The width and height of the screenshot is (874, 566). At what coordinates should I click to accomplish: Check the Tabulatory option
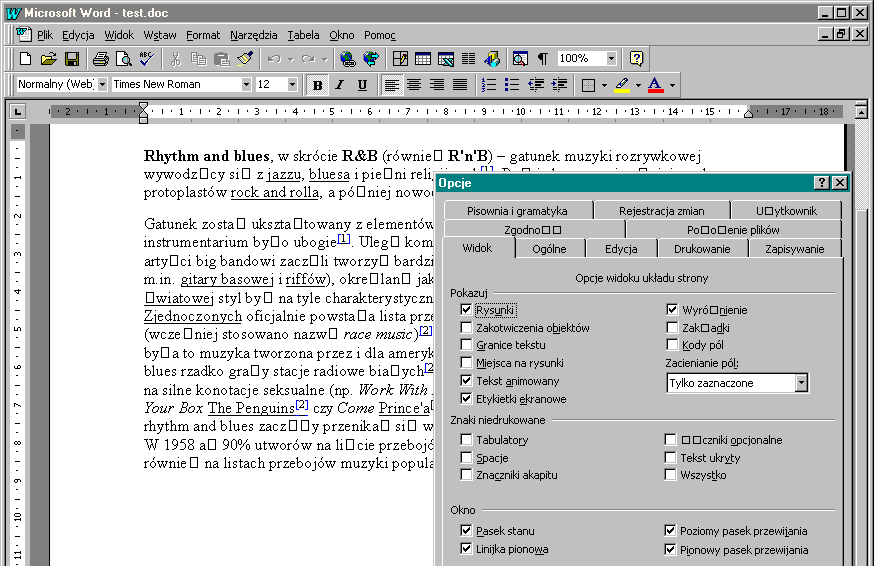click(x=466, y=439)
